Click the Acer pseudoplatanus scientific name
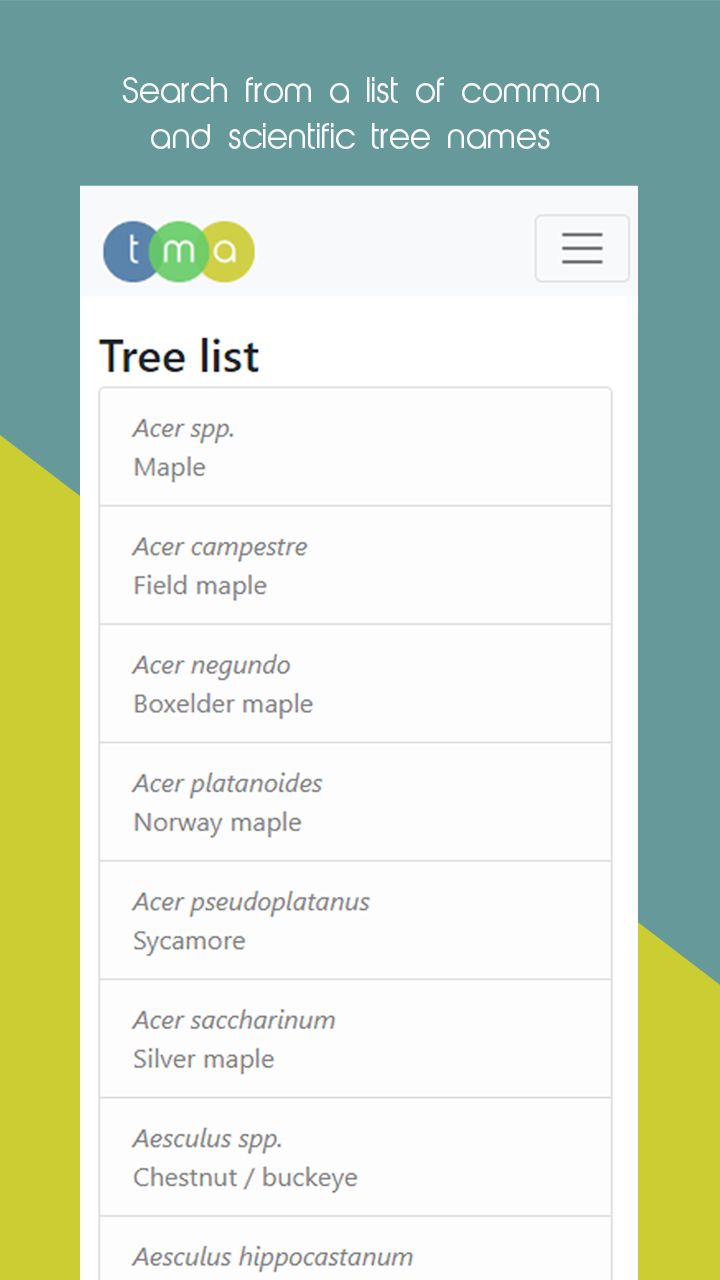This screenshot has height=1280, width=720. pyautogui.click(x=251, y=902)
